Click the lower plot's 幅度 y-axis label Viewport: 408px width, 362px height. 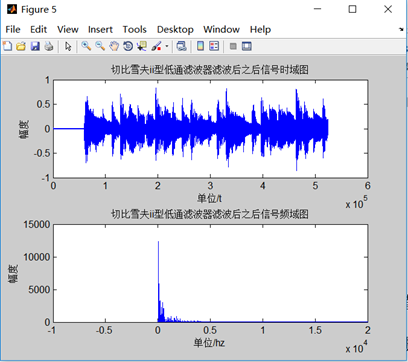13,274
